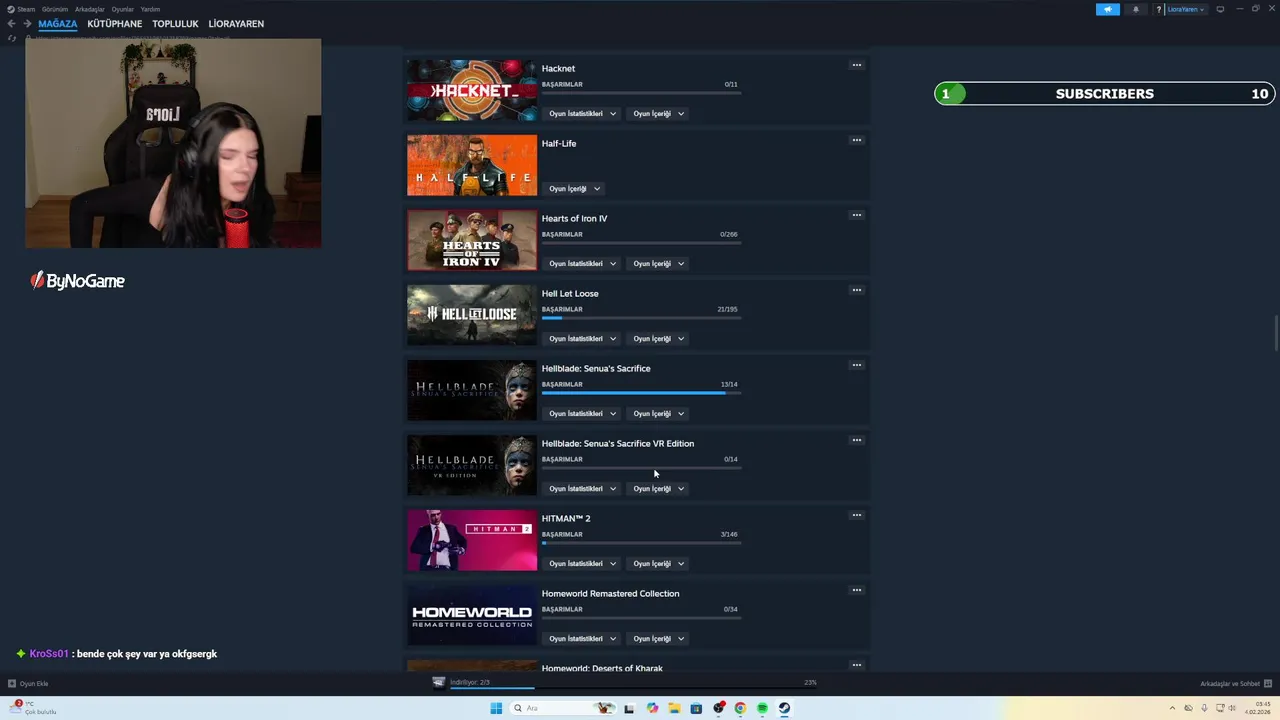The width and height of the screenshot is (1280, 720).
Task: Open the LioraYaren account dropdown
Action: click(1186, 9)
